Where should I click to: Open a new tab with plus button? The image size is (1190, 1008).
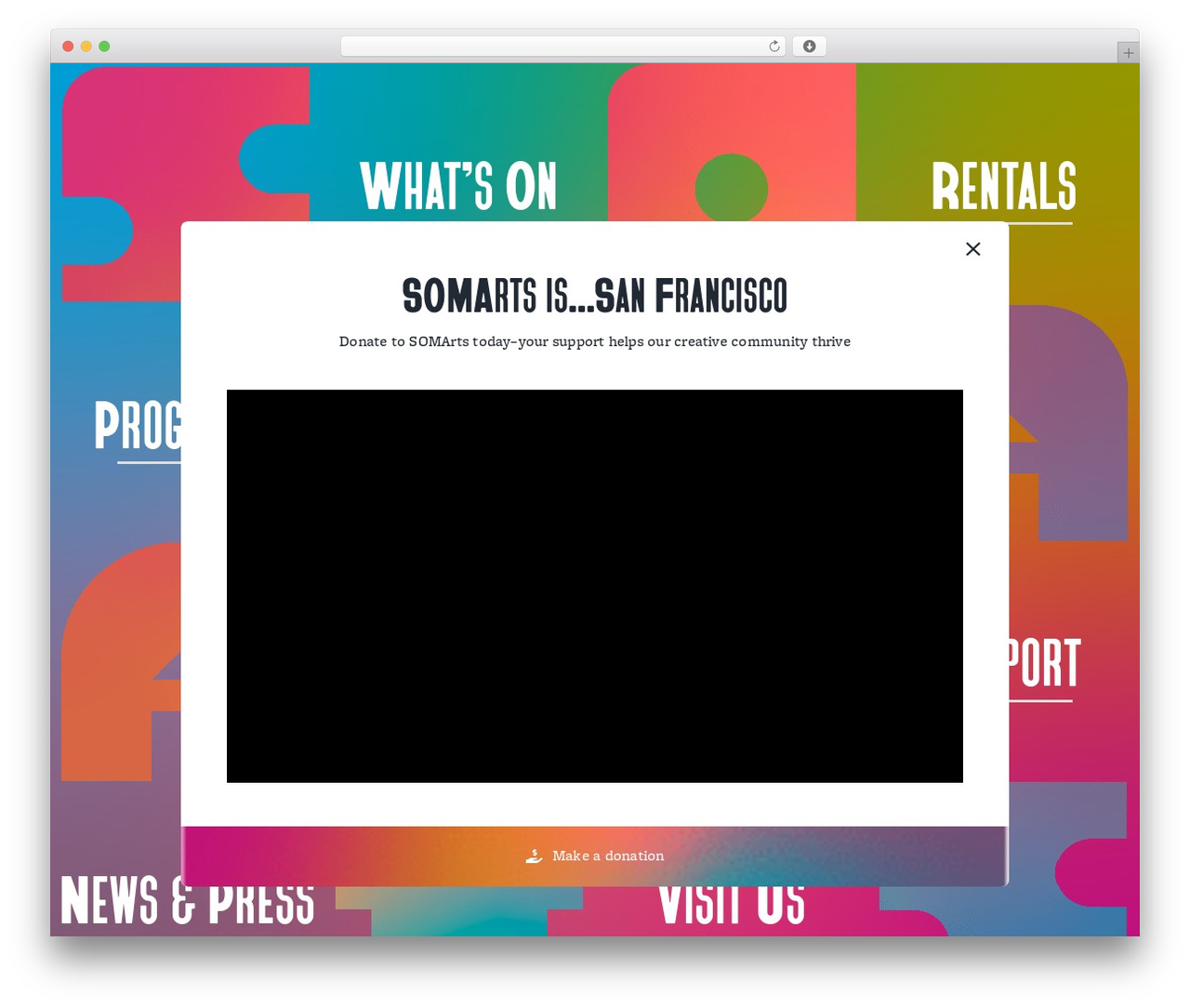[1128, 53]
